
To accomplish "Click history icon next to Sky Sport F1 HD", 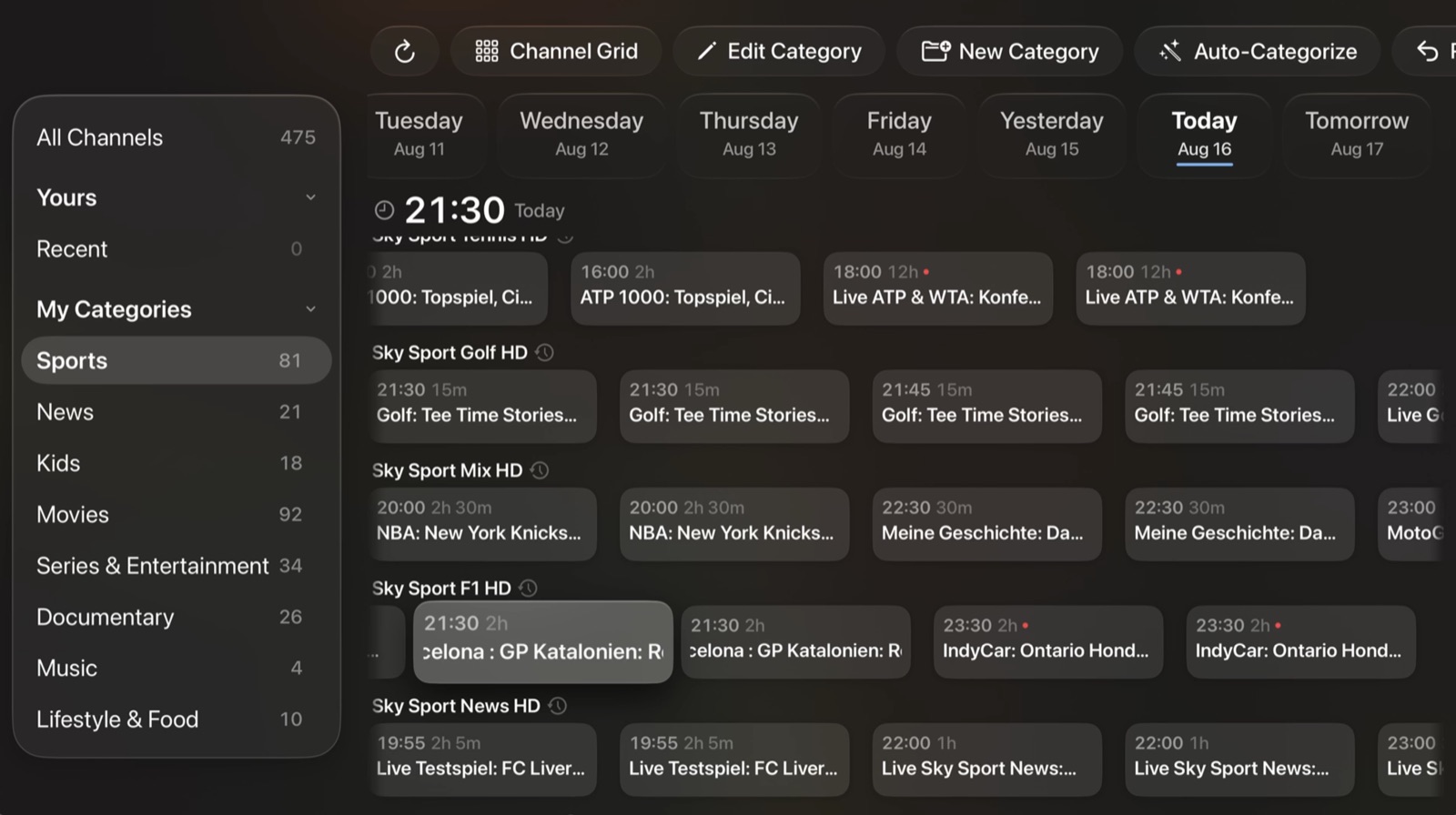I will (x=528, y=589).
